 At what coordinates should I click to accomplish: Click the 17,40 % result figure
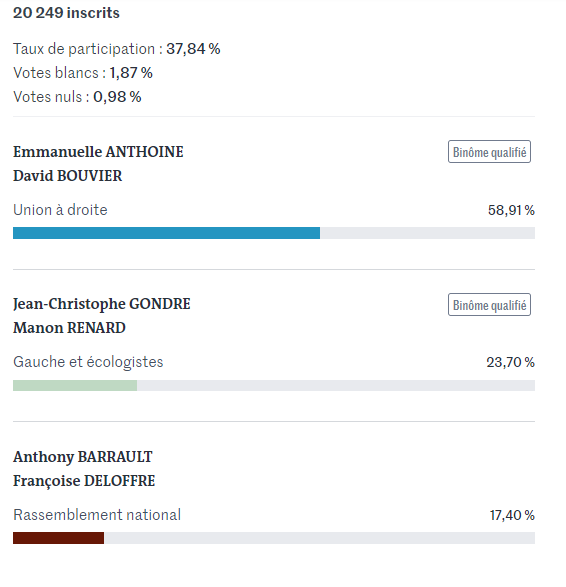pyautogui.click(x=512, y=515)
